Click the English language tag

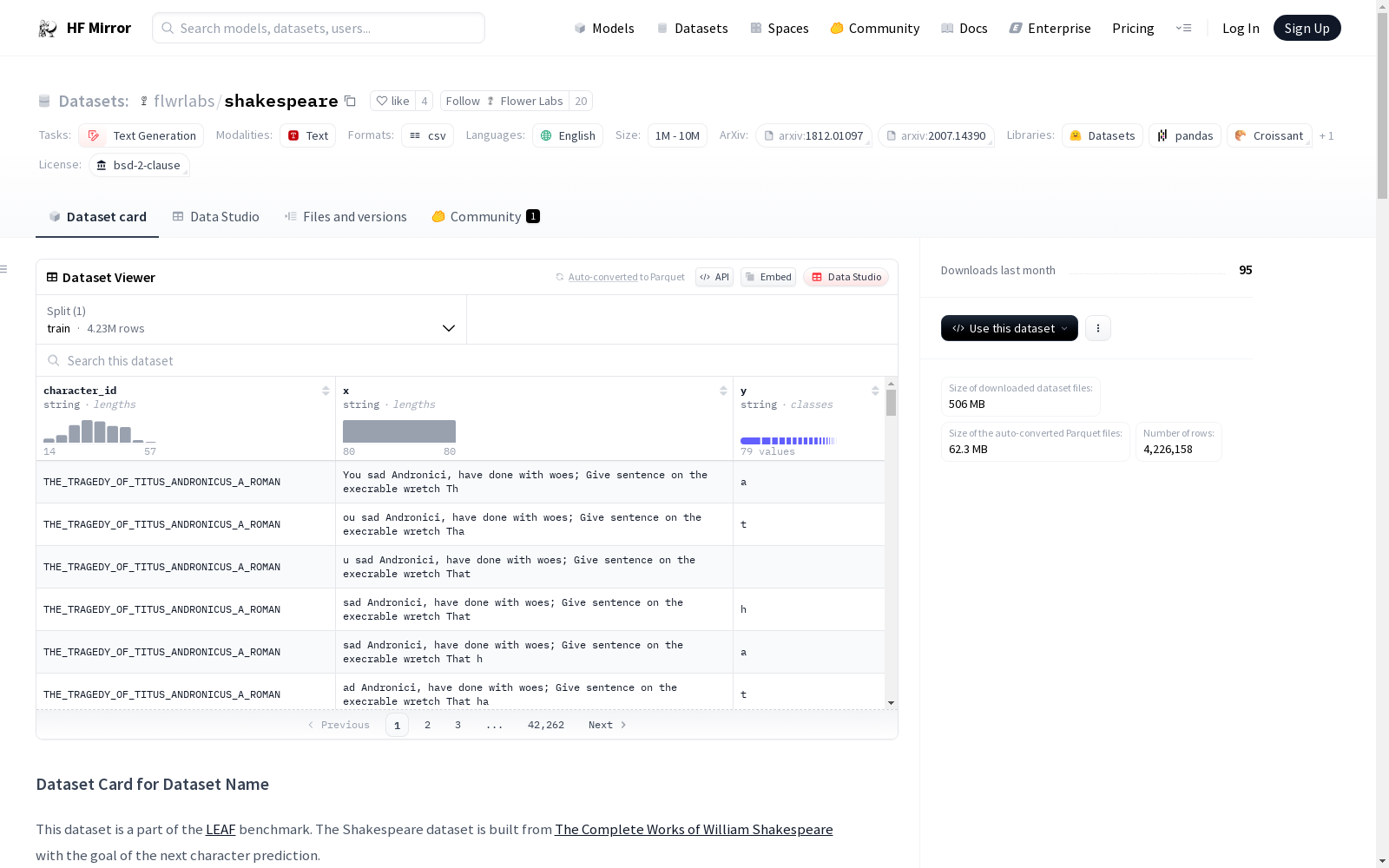click(x=568, y=135)
